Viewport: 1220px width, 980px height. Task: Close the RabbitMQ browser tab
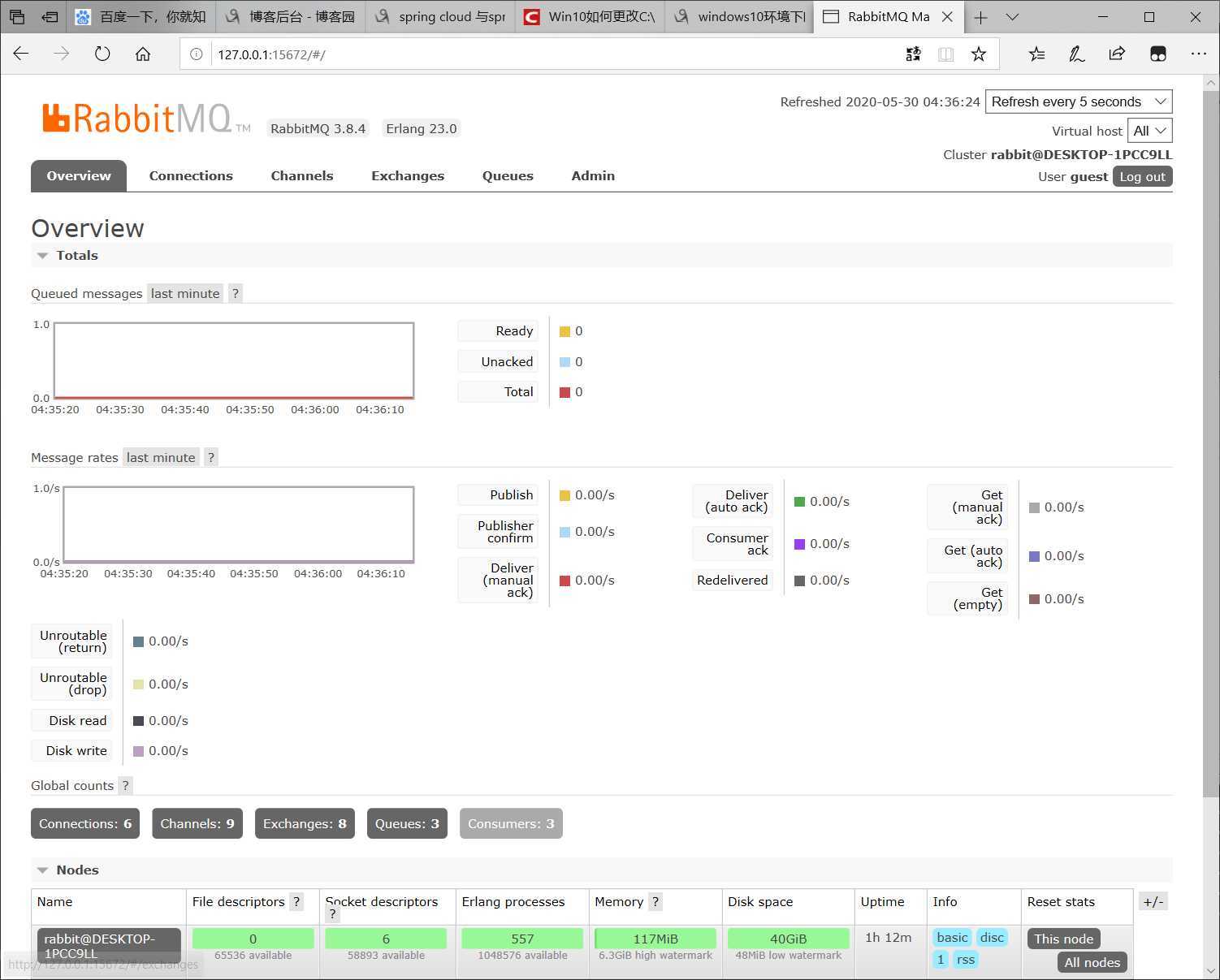[947, 16]
